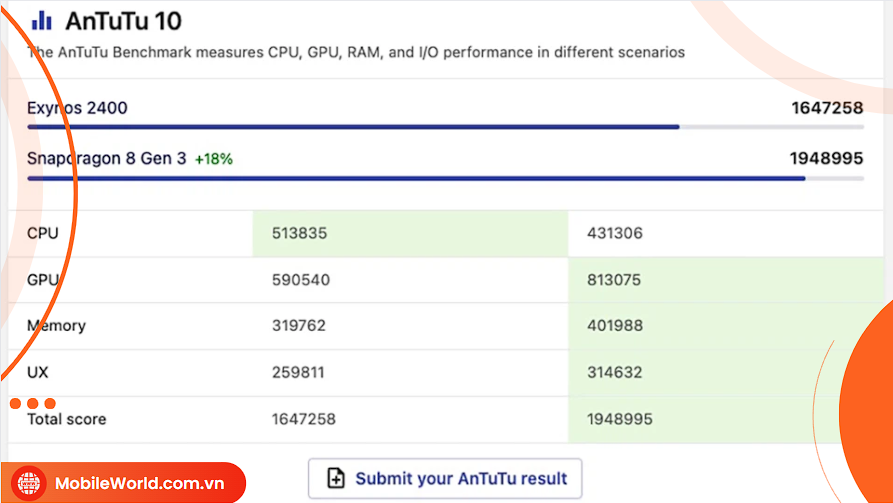Click the 1948995 score beside Snapdragon bar
This screenshot has height=503, width=893.
point(826,158)
